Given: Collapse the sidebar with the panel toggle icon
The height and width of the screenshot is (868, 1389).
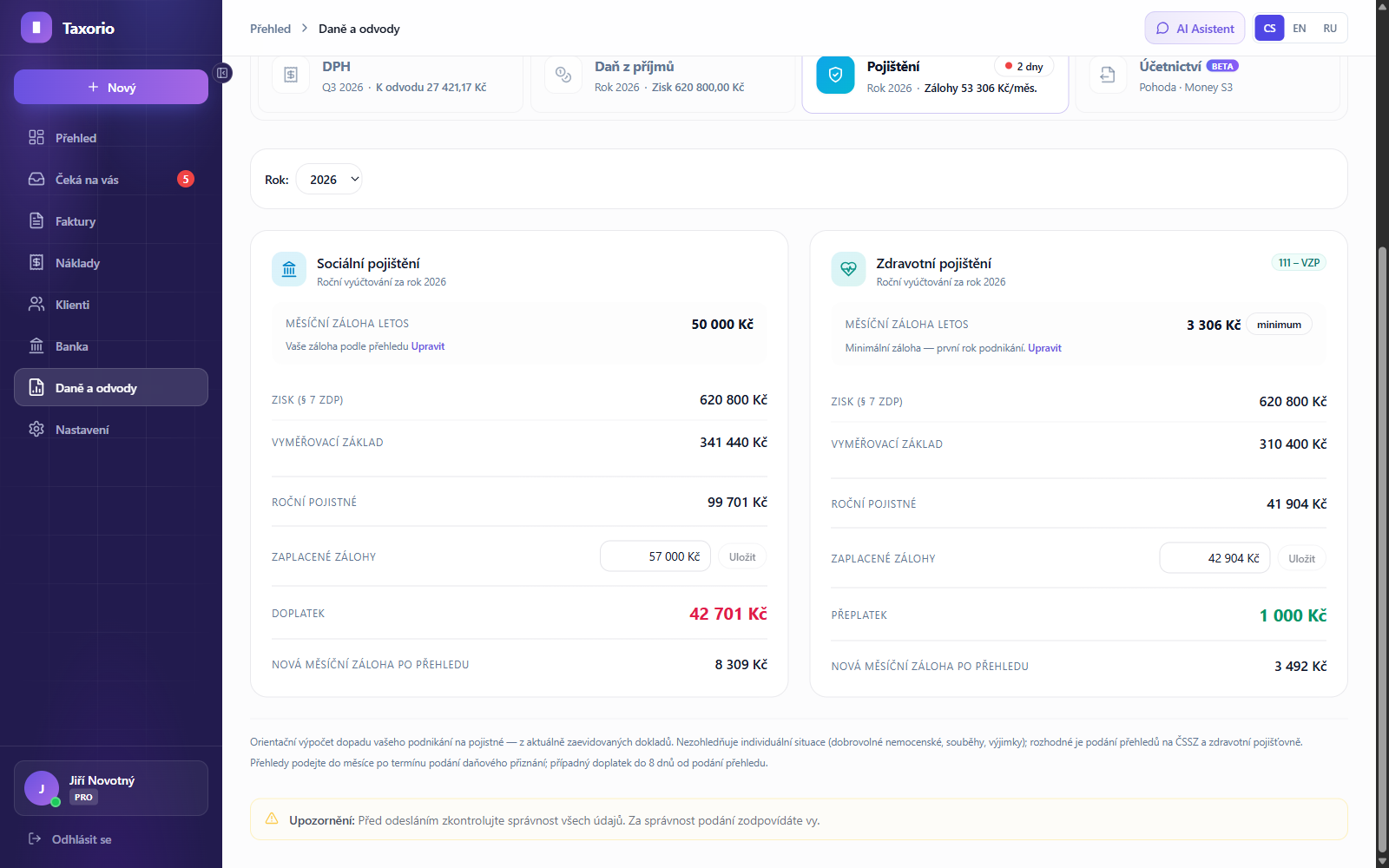Looking at the screenshot, I should [x=222, y=73].
